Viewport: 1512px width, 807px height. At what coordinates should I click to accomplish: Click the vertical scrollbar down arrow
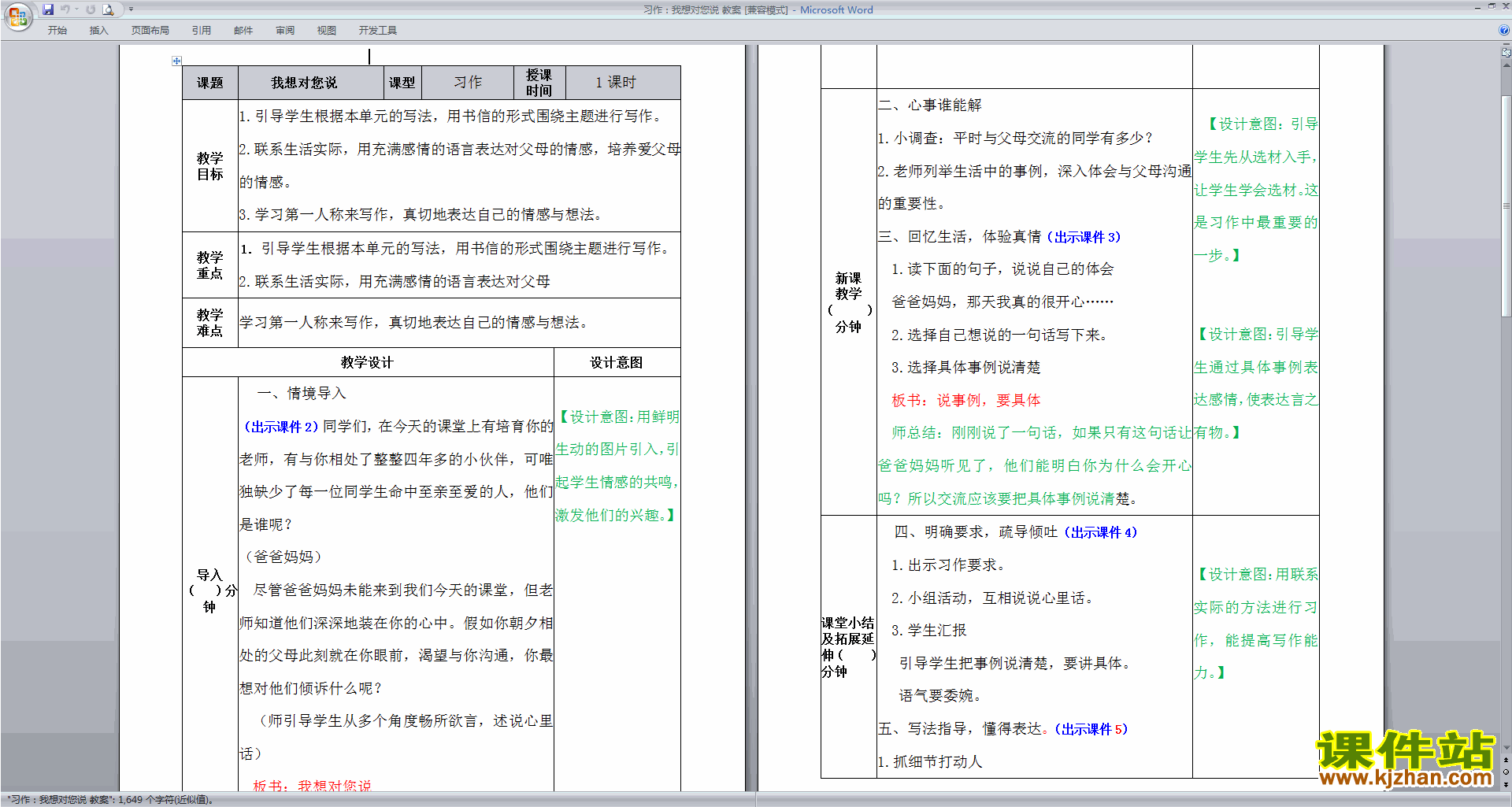pyautogui.click(x=1506, y=749)
